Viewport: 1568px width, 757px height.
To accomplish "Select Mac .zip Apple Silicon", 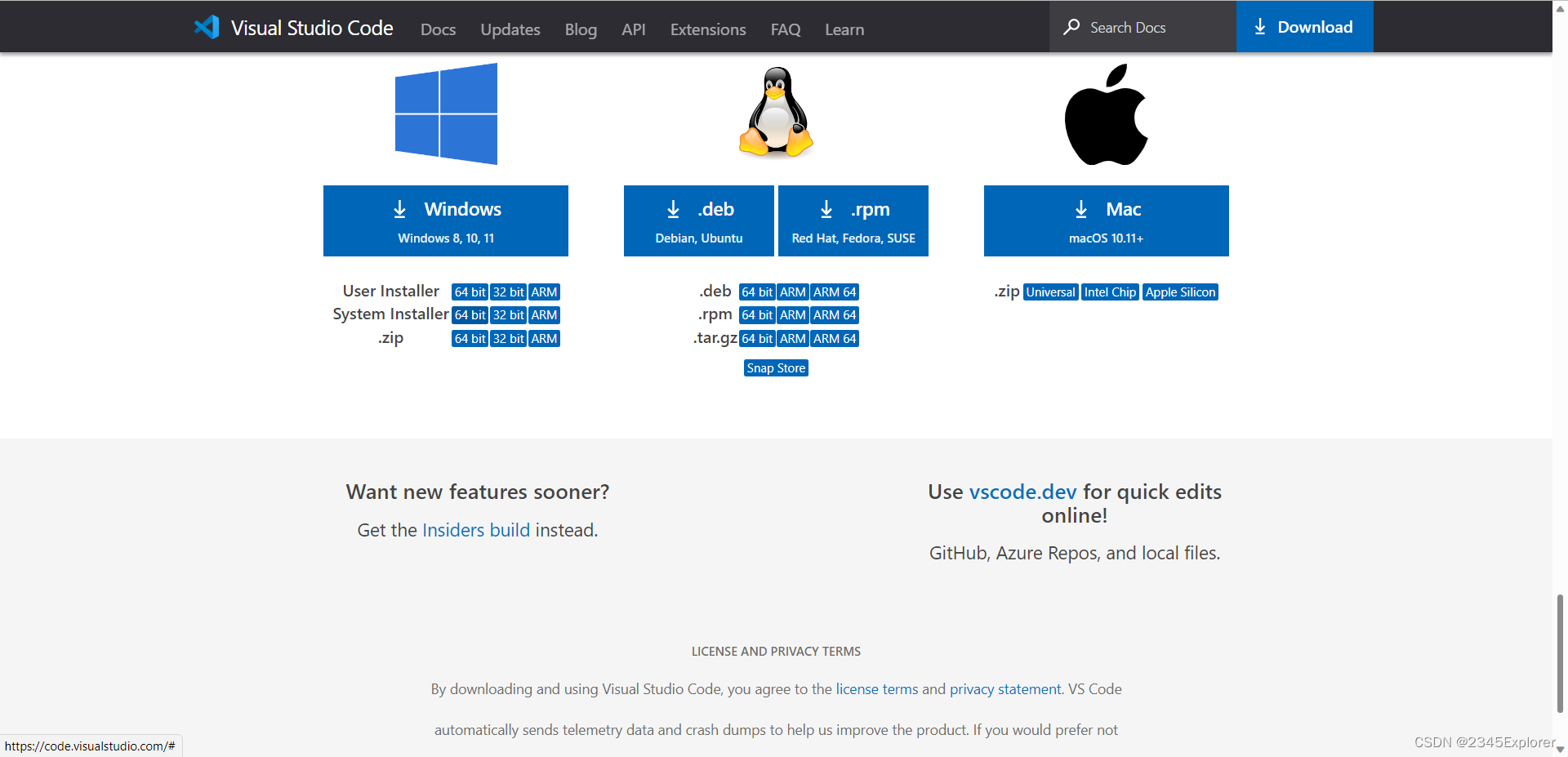I will [1180, 292].
